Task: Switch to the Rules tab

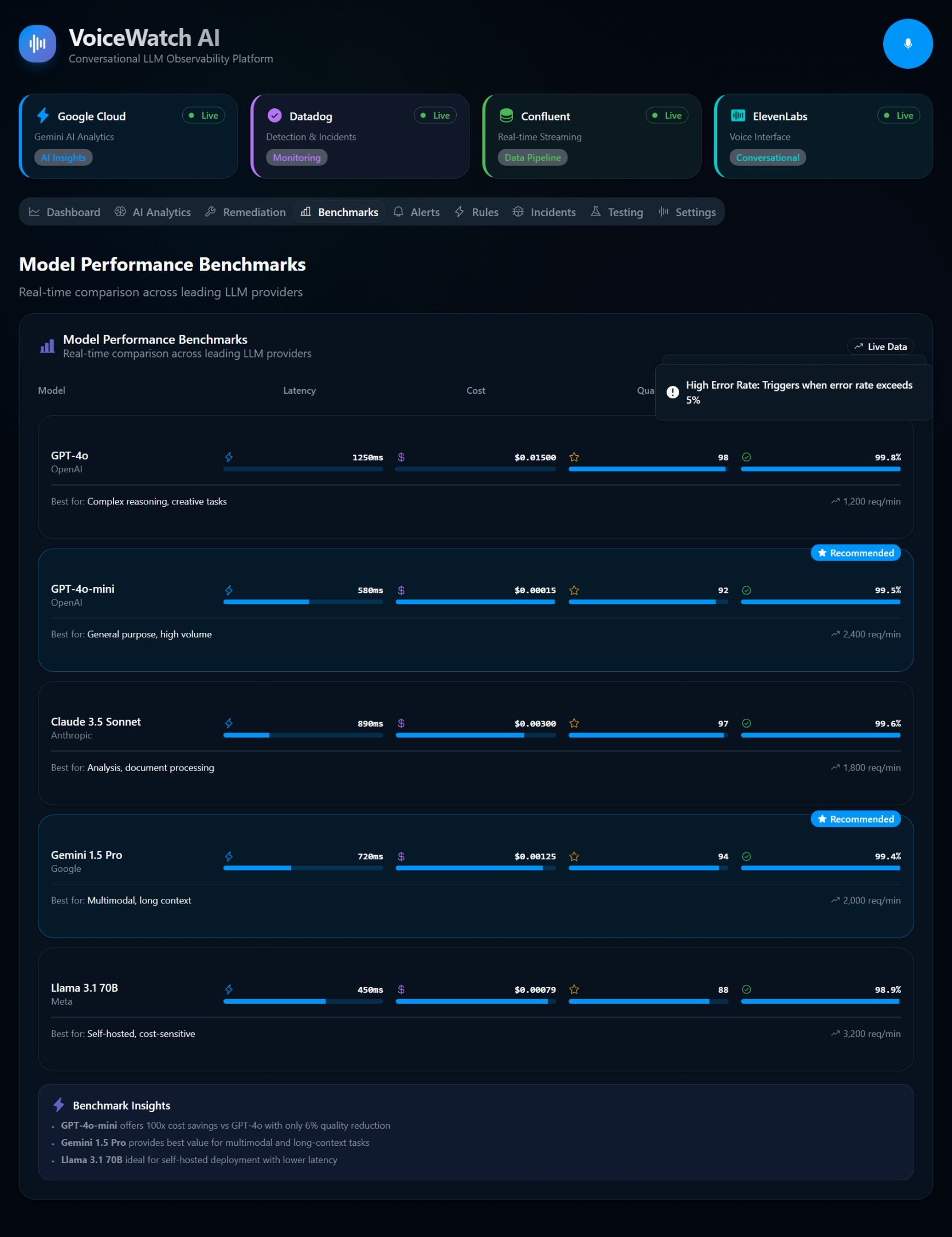Action: click(477, 212)
